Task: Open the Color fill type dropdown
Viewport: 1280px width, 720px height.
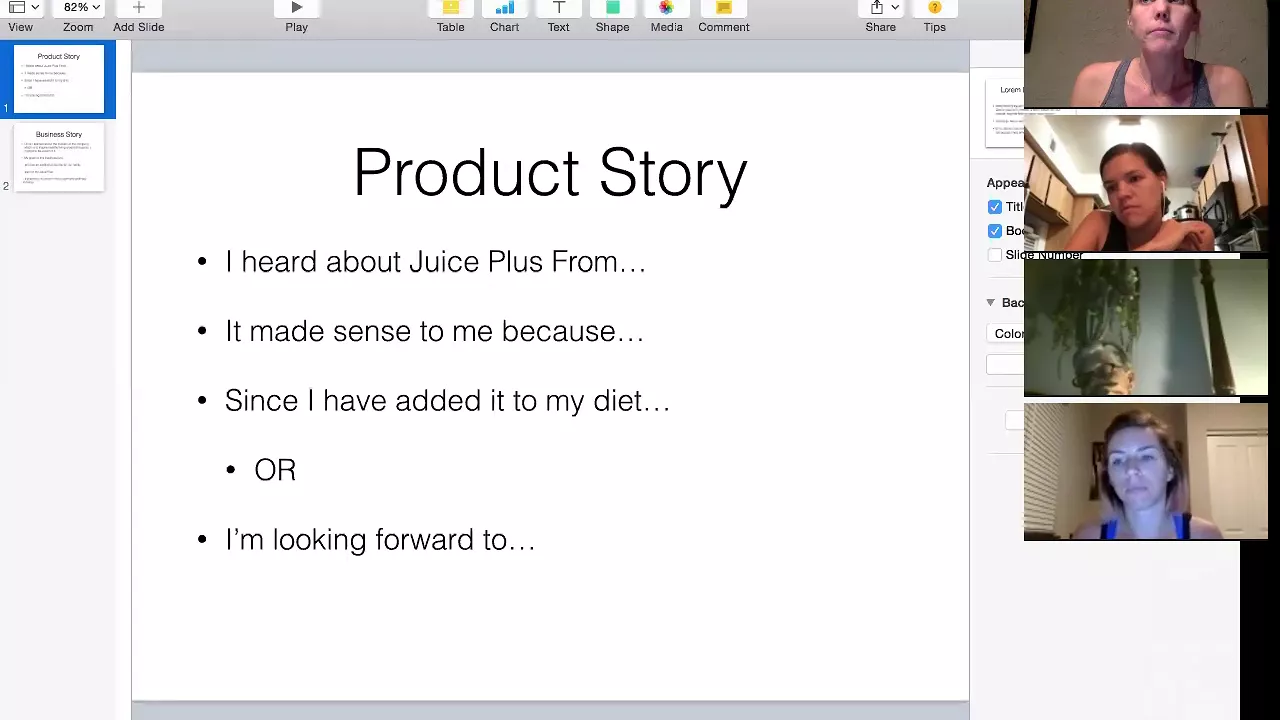Action: (x=1005, y=334)
